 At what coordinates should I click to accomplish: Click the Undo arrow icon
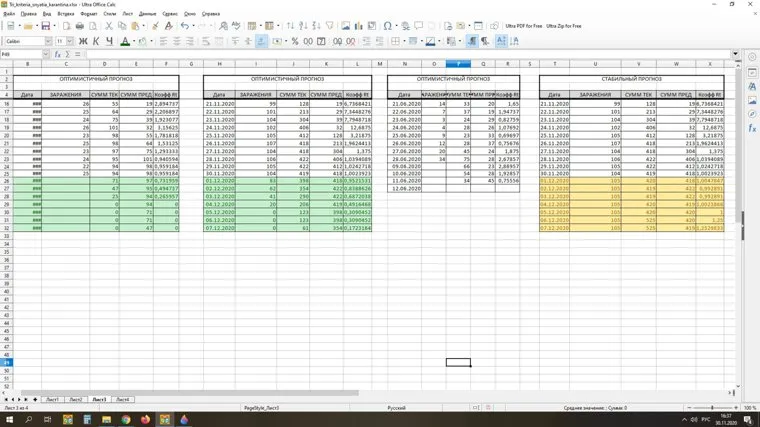click(x=184, y=26)
